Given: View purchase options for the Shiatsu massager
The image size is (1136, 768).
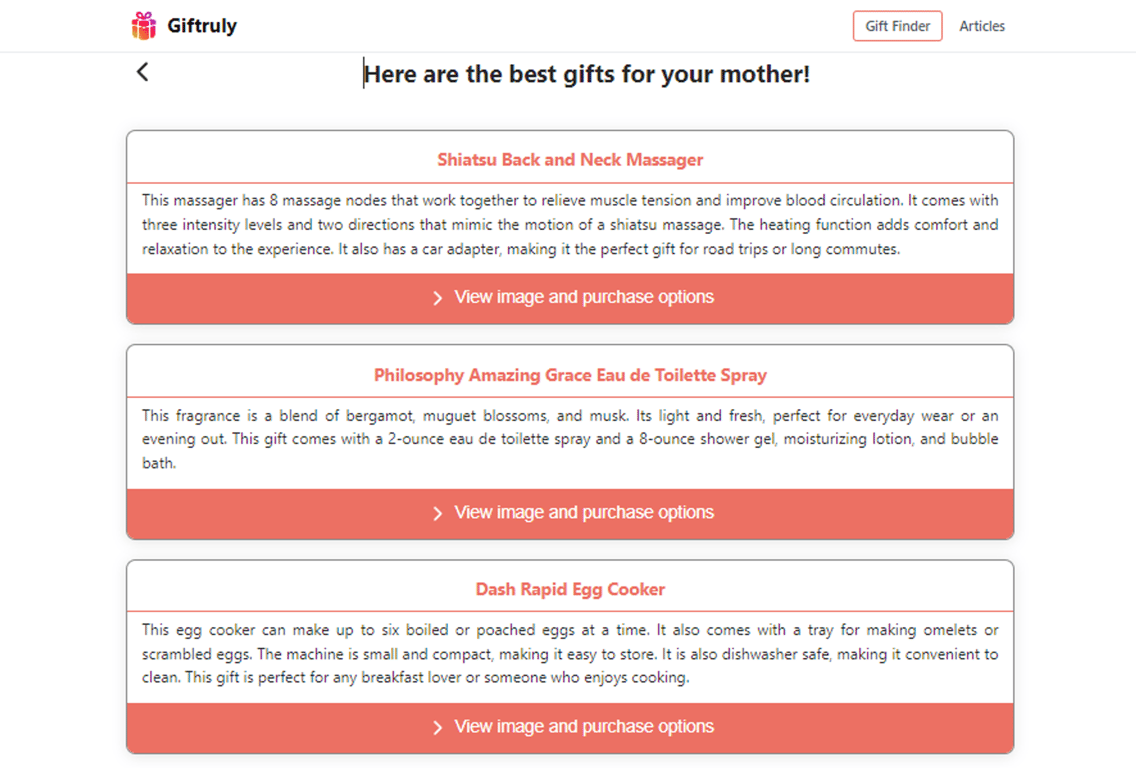Looking at the screenshot, I should 584,298.
